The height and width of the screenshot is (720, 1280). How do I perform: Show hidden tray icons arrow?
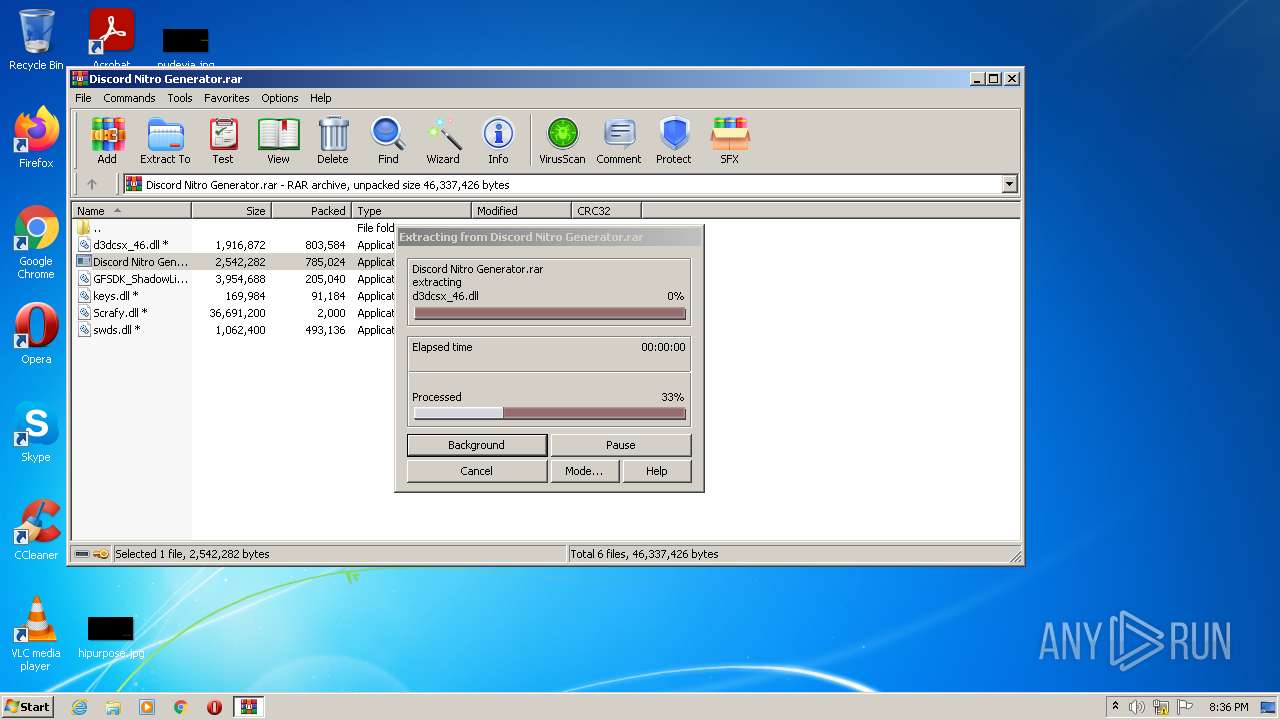(1115, 707)
